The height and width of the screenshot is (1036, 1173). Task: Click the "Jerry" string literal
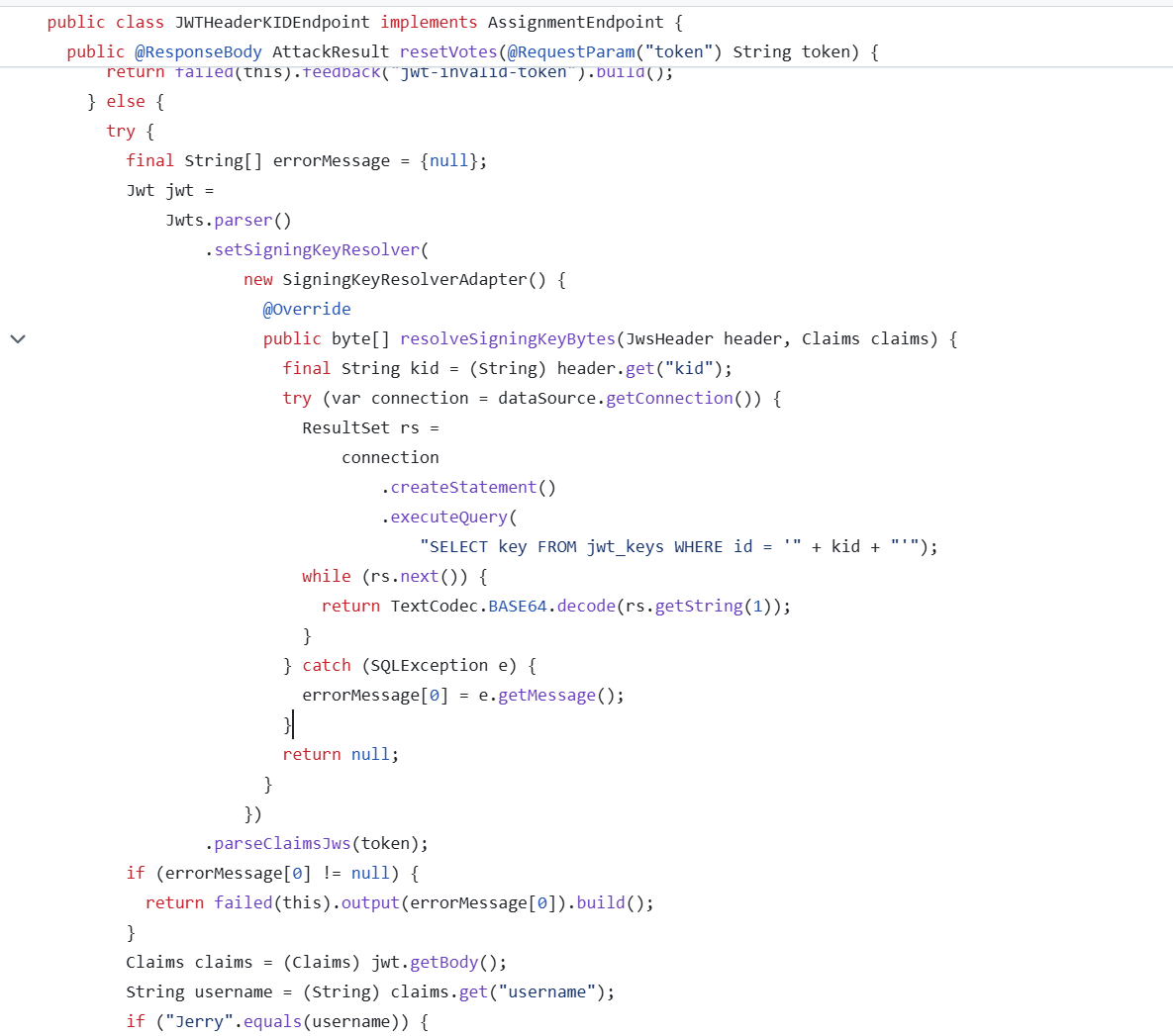[199, 1021]
